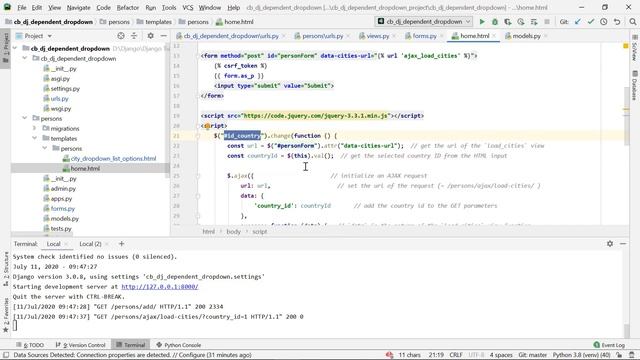Hide the Project panel
The image size is (640, 360).
click(x=163, y=36)
